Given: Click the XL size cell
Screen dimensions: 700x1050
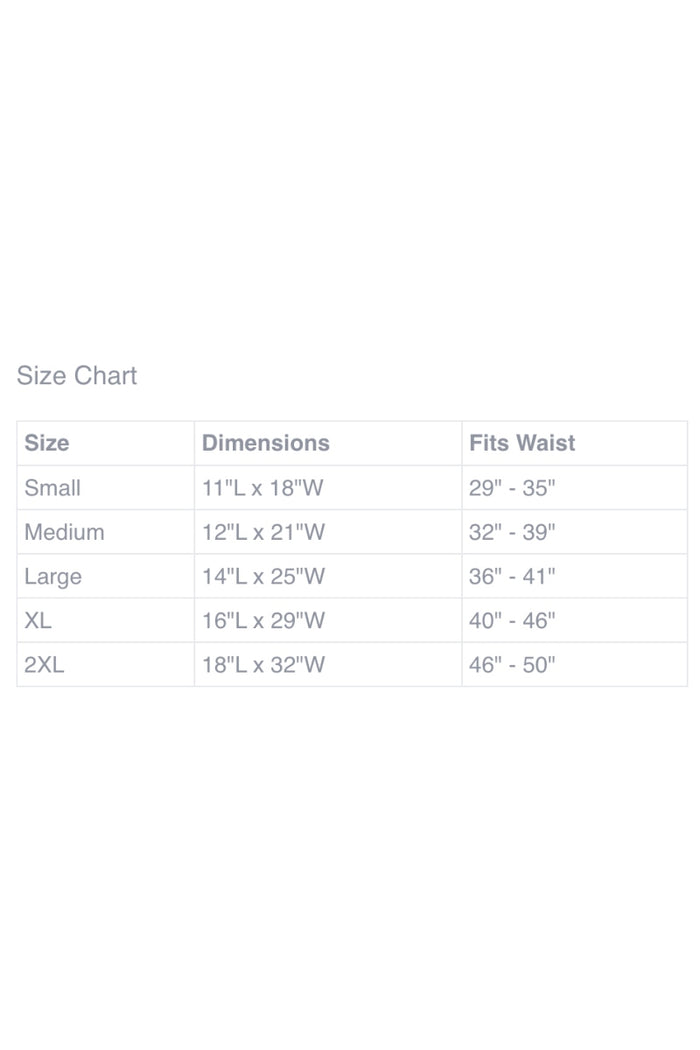Looking at the screenshot, I should (x=106, y=620).
